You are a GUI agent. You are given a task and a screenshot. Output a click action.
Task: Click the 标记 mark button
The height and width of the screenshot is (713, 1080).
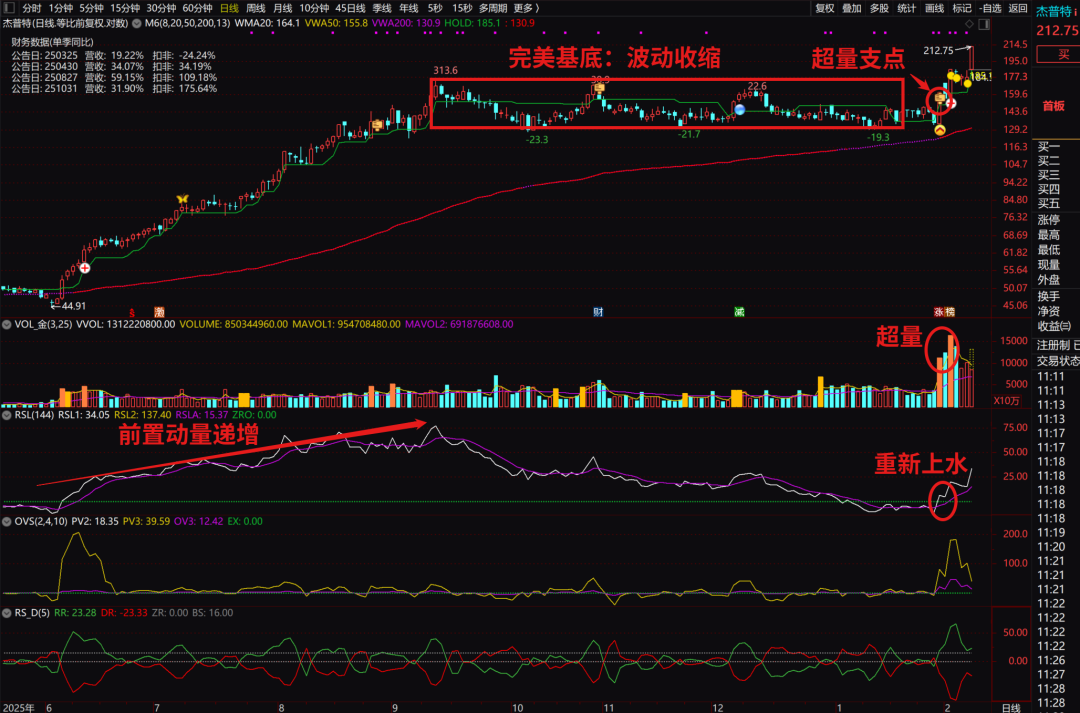(962, 8)
